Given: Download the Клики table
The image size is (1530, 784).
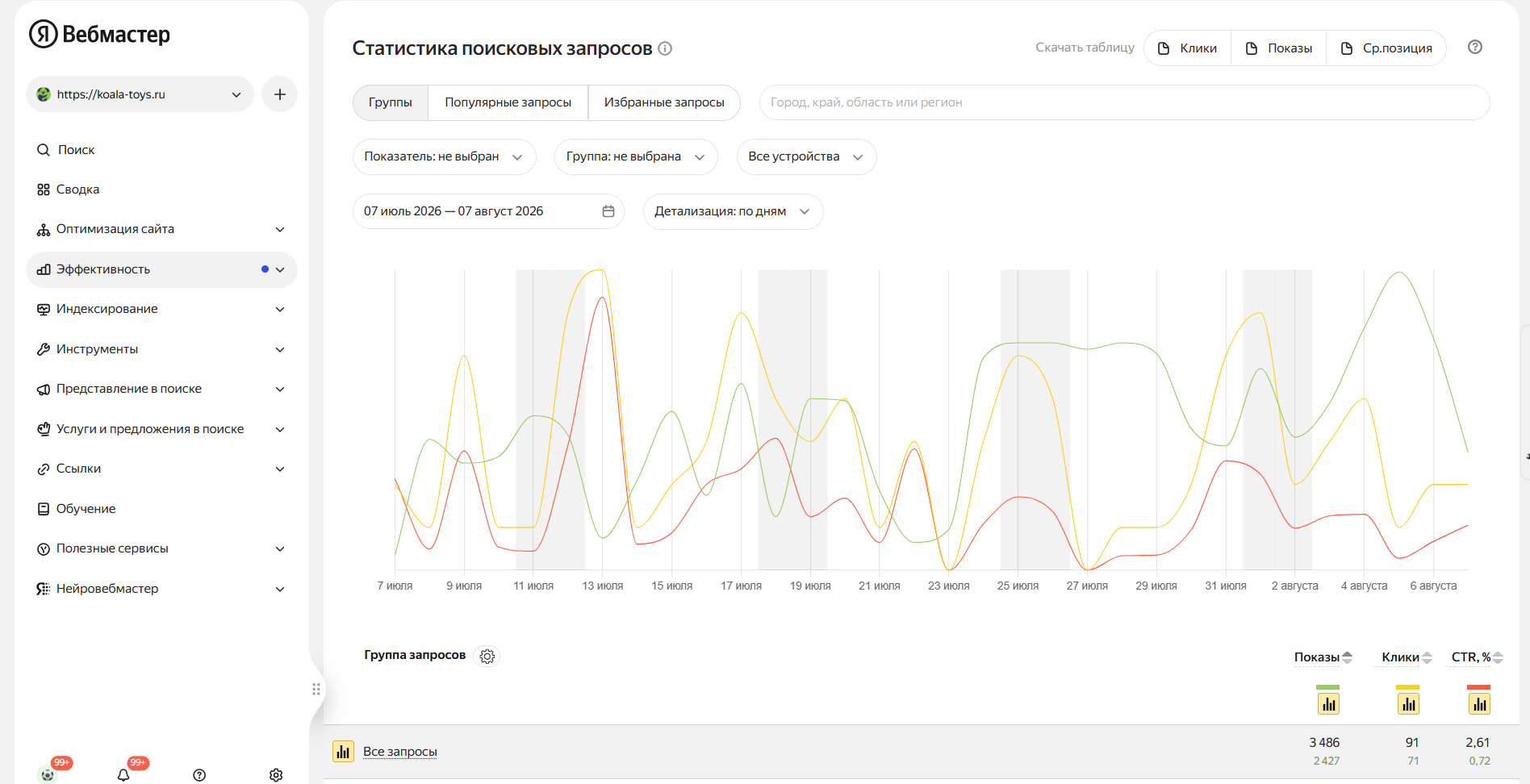Looking at the screenshot, I should point(1187,48).
